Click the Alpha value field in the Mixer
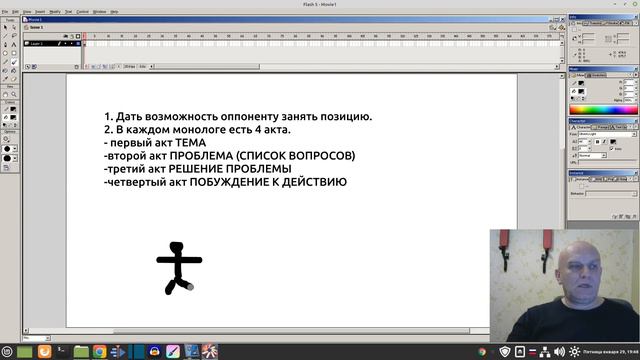 pos(628,100)
